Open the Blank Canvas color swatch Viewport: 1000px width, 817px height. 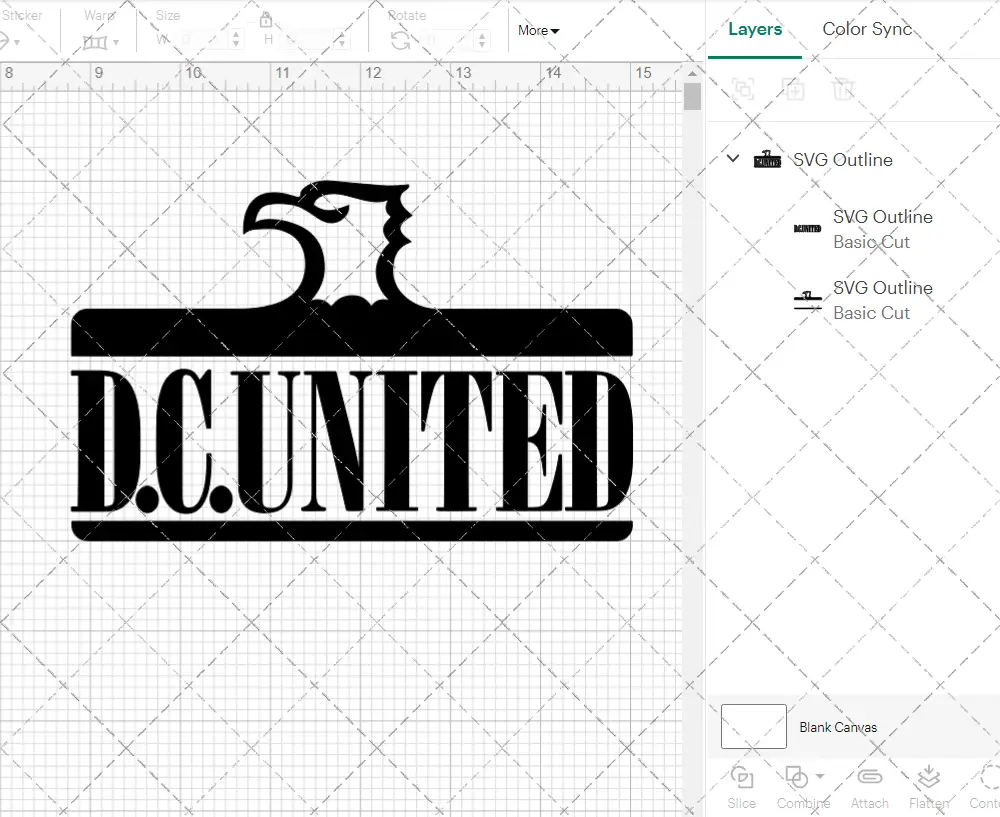pyautogui.click(x=752, y=727)
